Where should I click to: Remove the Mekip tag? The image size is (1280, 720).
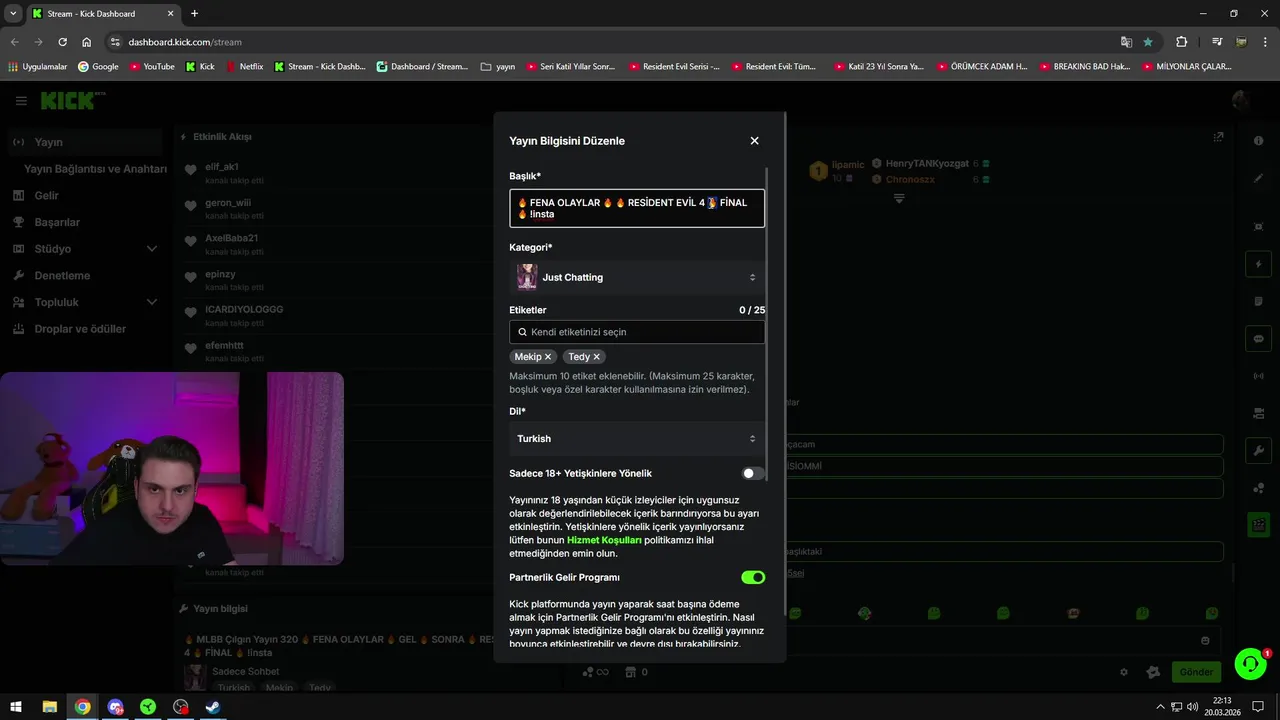pos(548,357)
